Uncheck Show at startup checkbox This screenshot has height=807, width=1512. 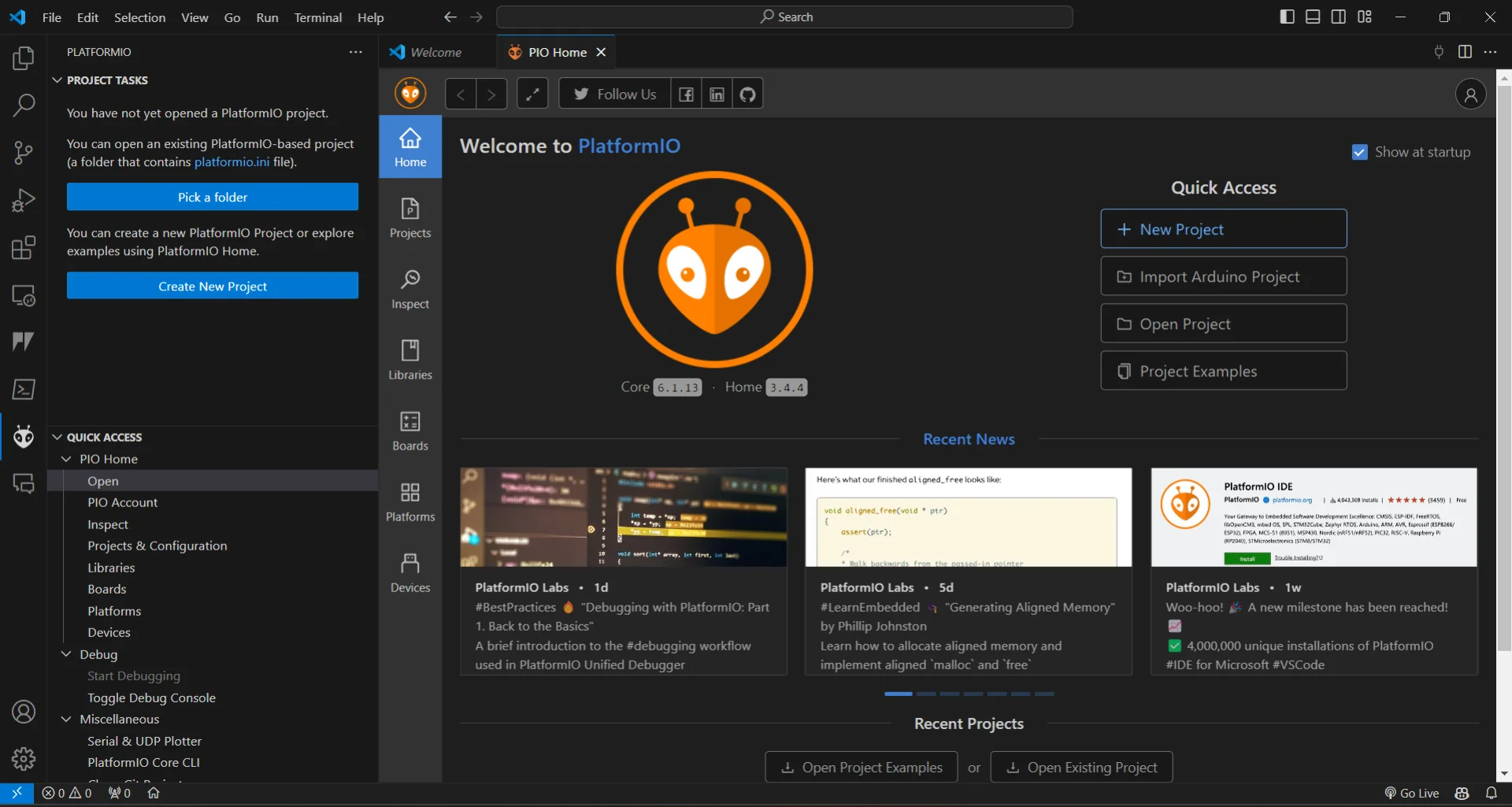point(1359,153)
